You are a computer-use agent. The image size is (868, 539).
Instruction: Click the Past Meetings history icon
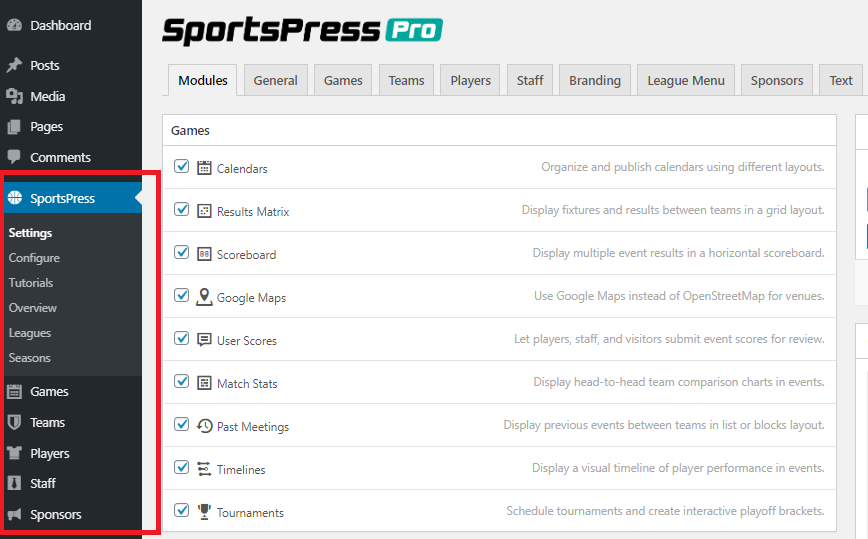[205, 426]
